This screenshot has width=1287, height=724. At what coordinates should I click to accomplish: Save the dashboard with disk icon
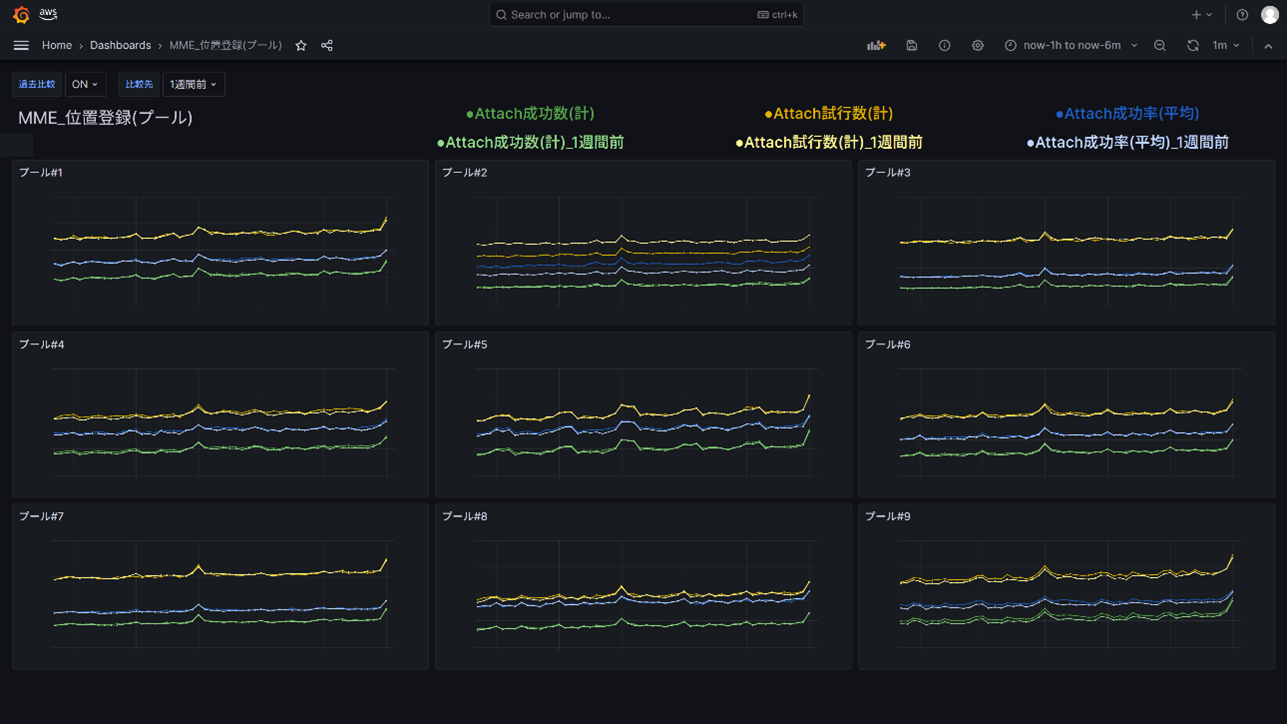coord(912,46)
